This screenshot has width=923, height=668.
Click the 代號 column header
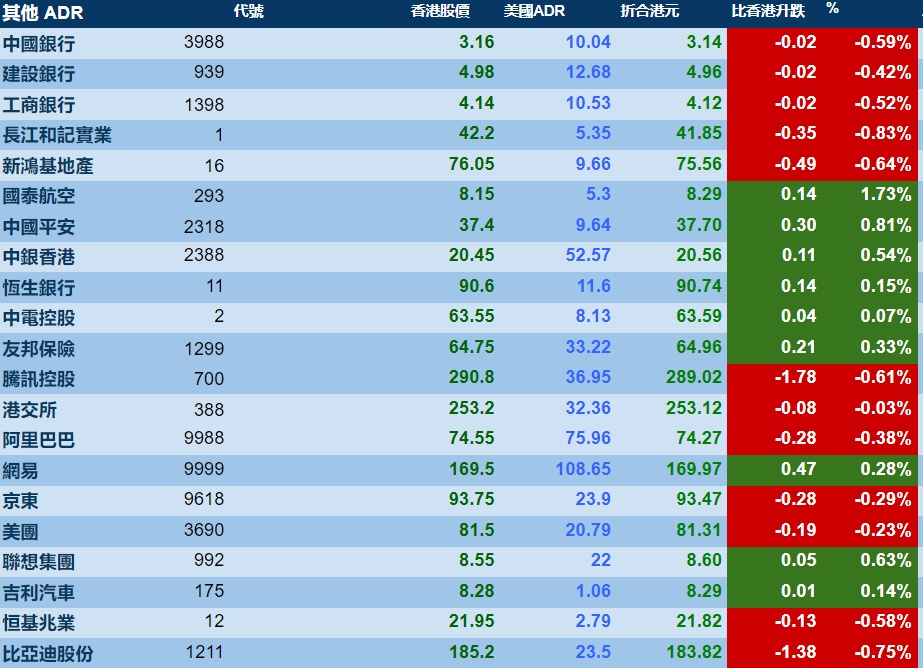tap(248, 11)
